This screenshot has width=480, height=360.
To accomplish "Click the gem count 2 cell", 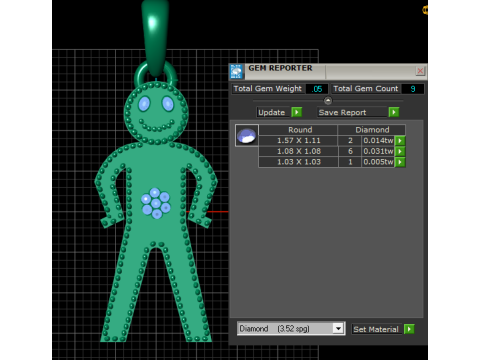I will [350, 140].
